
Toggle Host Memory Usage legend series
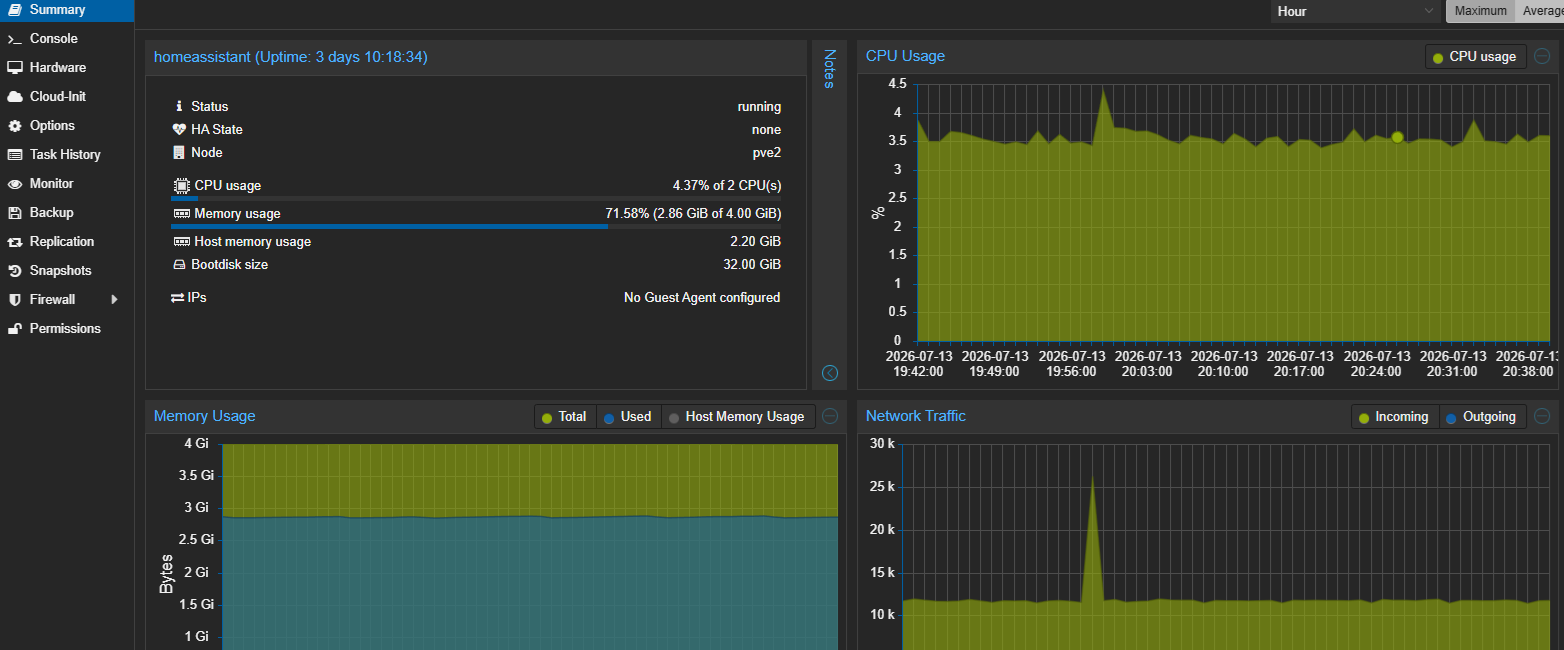click(738, 417)
